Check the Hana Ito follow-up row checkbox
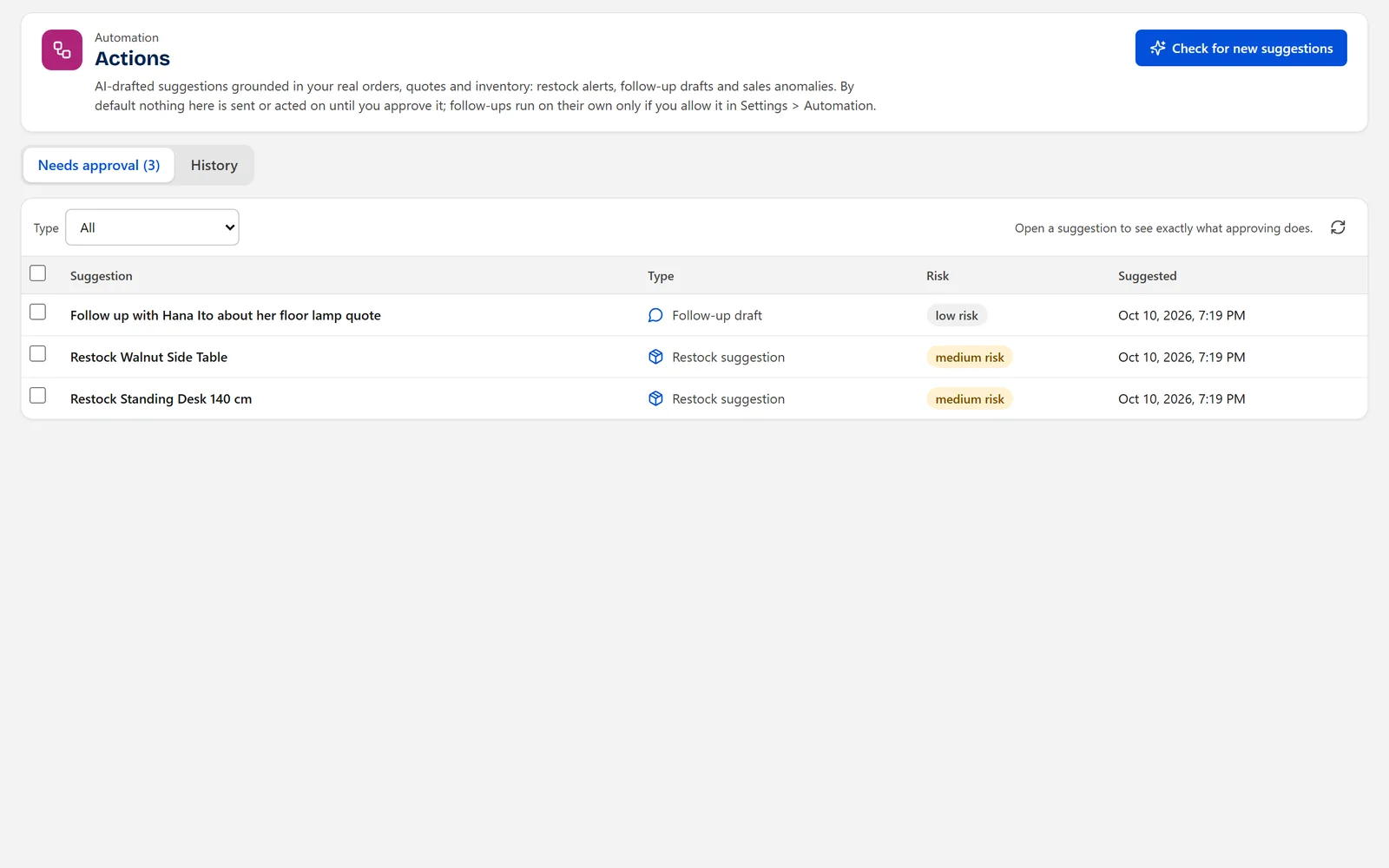1389x868 pixels. tap(37, 312)
